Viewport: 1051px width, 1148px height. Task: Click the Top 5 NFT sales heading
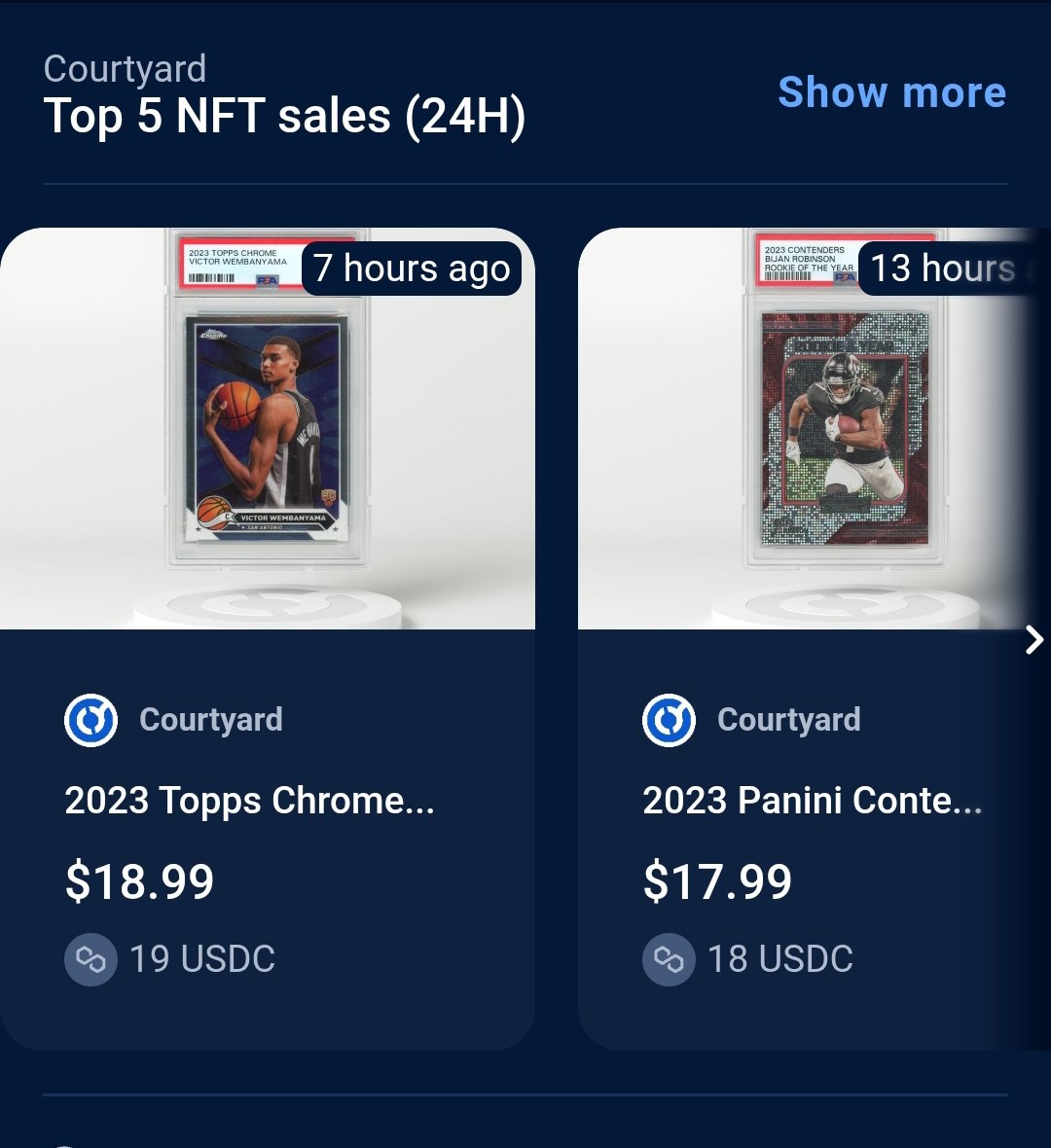284,117
